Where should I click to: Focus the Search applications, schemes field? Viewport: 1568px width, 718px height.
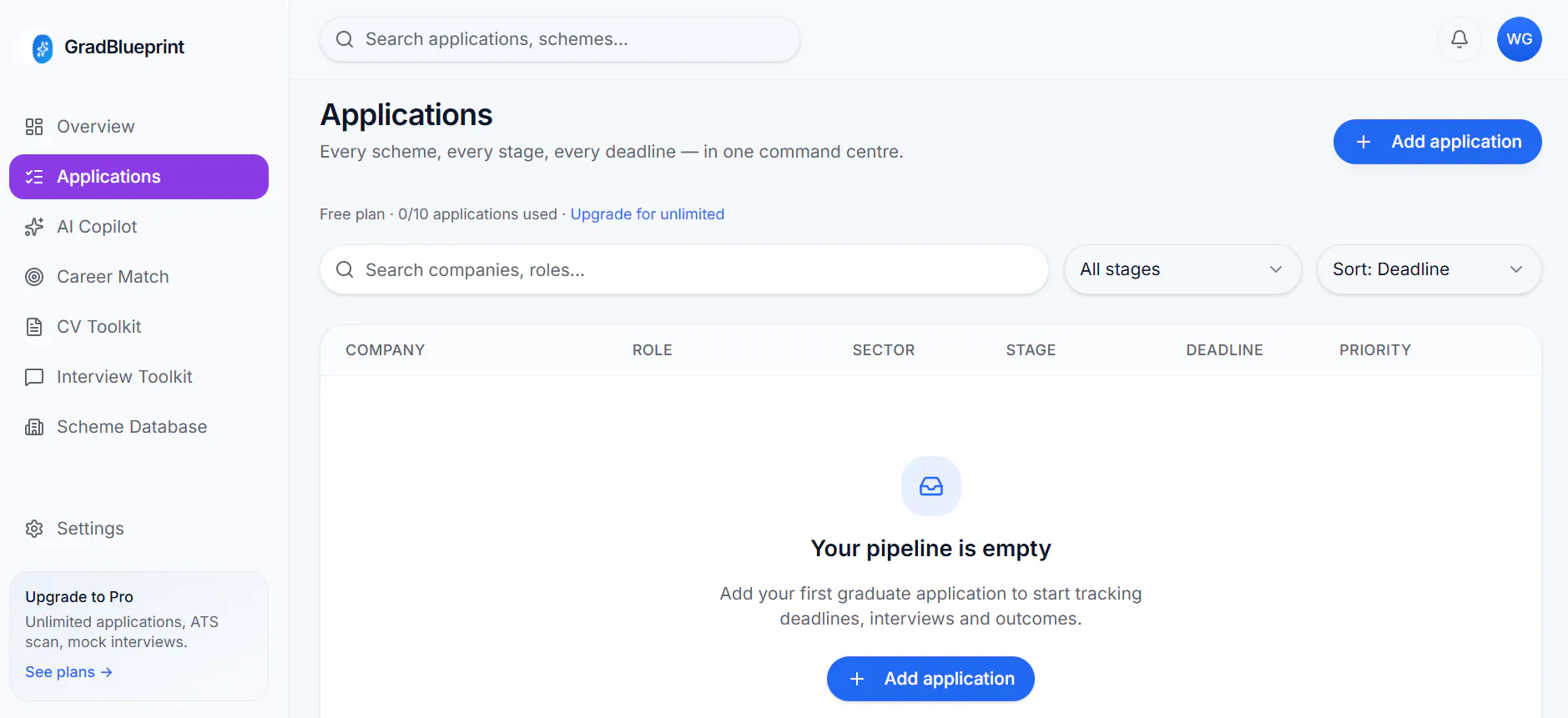[560, 39]
